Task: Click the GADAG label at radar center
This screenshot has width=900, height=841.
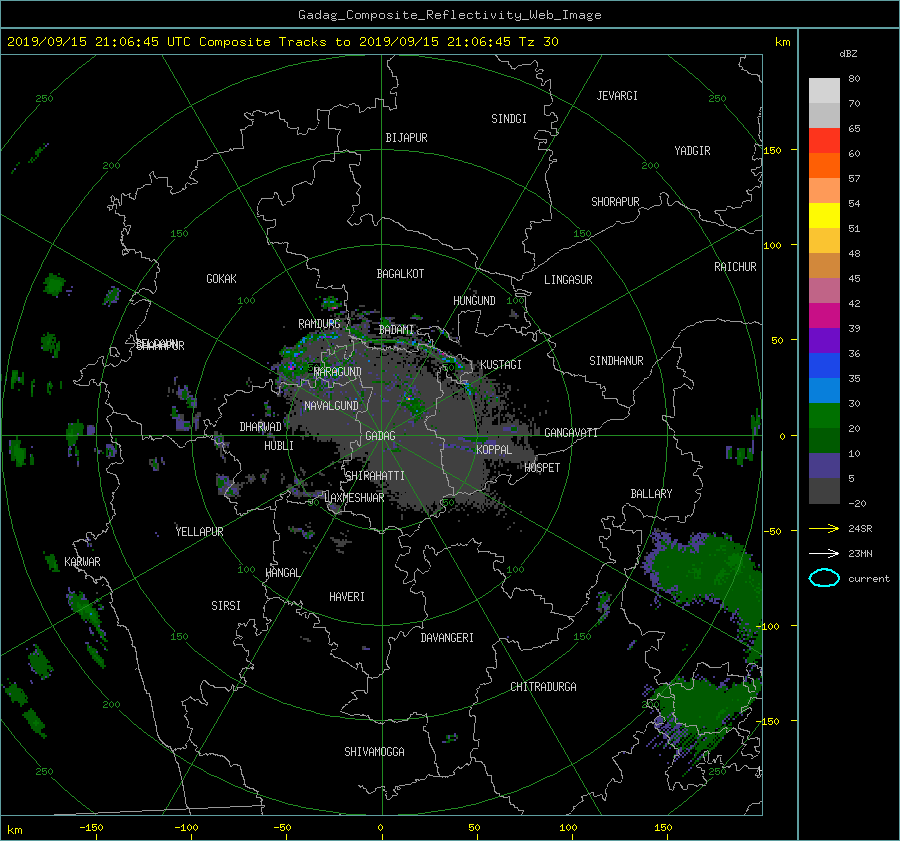Action: point(380,436)
